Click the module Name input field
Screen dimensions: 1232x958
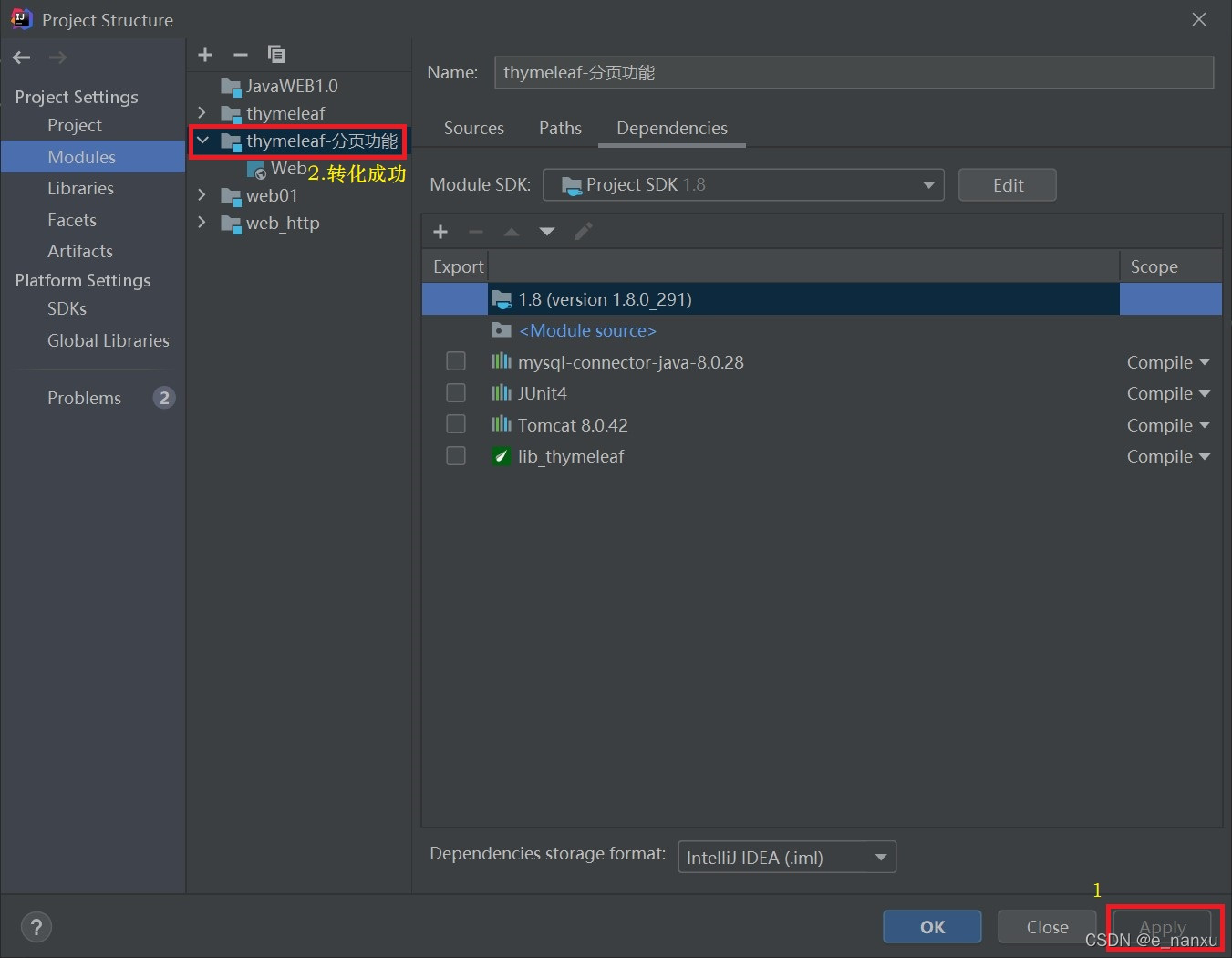point(854,72)
